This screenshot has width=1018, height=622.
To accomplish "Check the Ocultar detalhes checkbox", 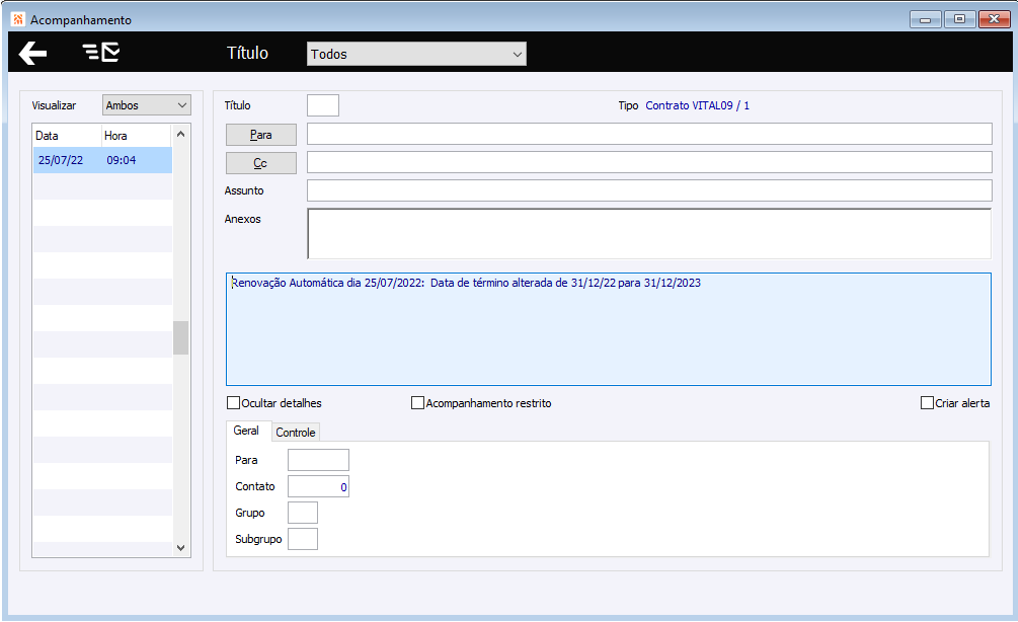I will pyautogui.click(x=233, y=403).
